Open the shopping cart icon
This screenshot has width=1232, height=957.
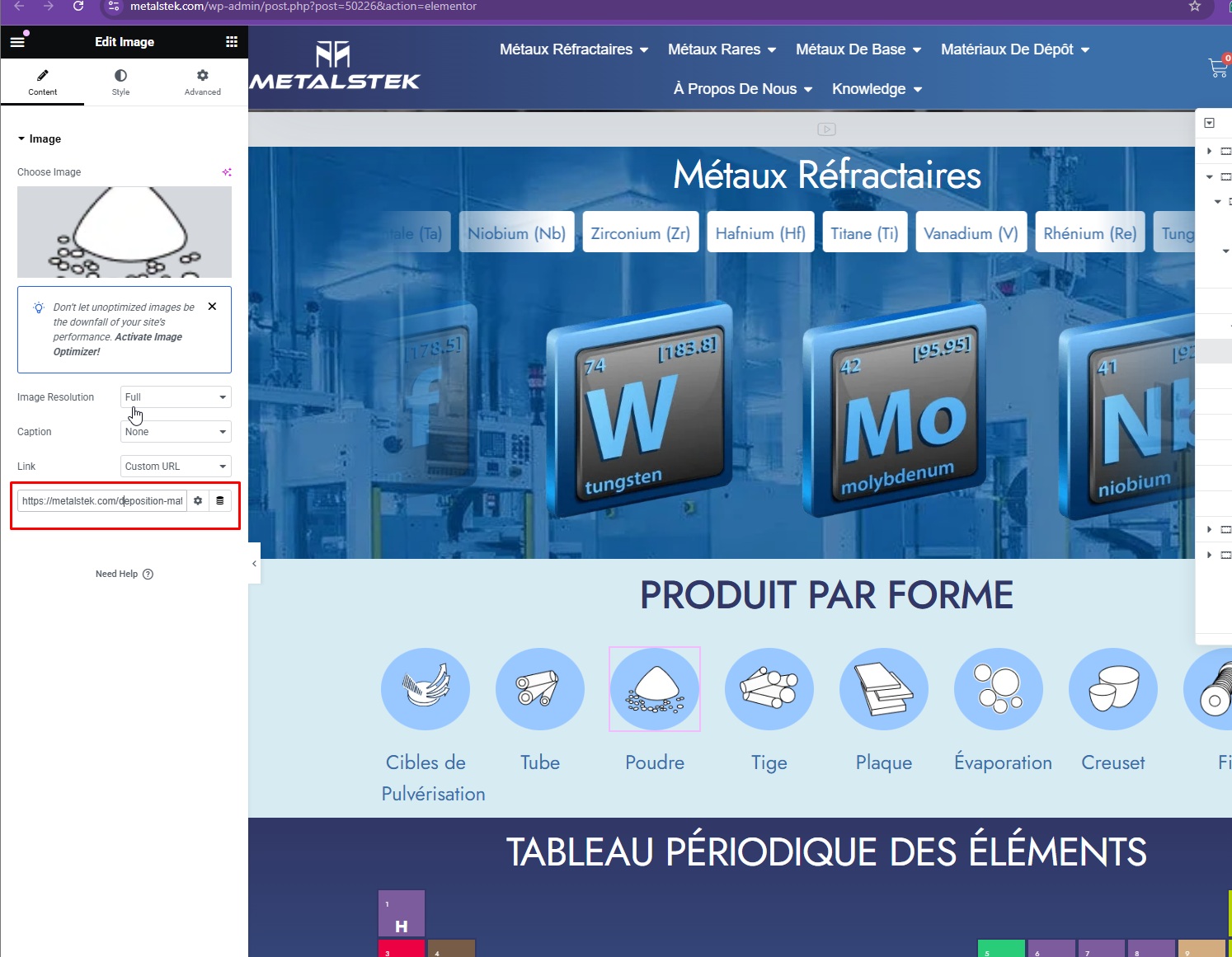[x=1218, y=67]
